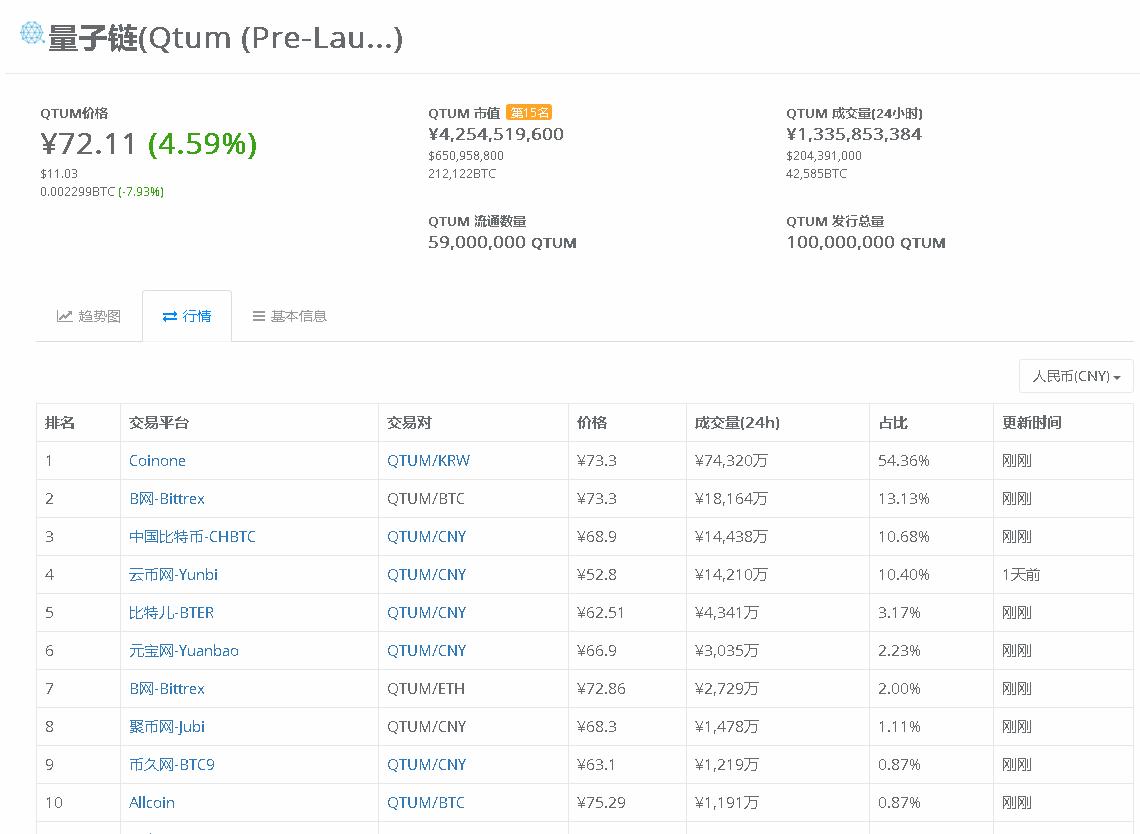Click QTUM/ETH text in row 7

click(x=425, y=689)
